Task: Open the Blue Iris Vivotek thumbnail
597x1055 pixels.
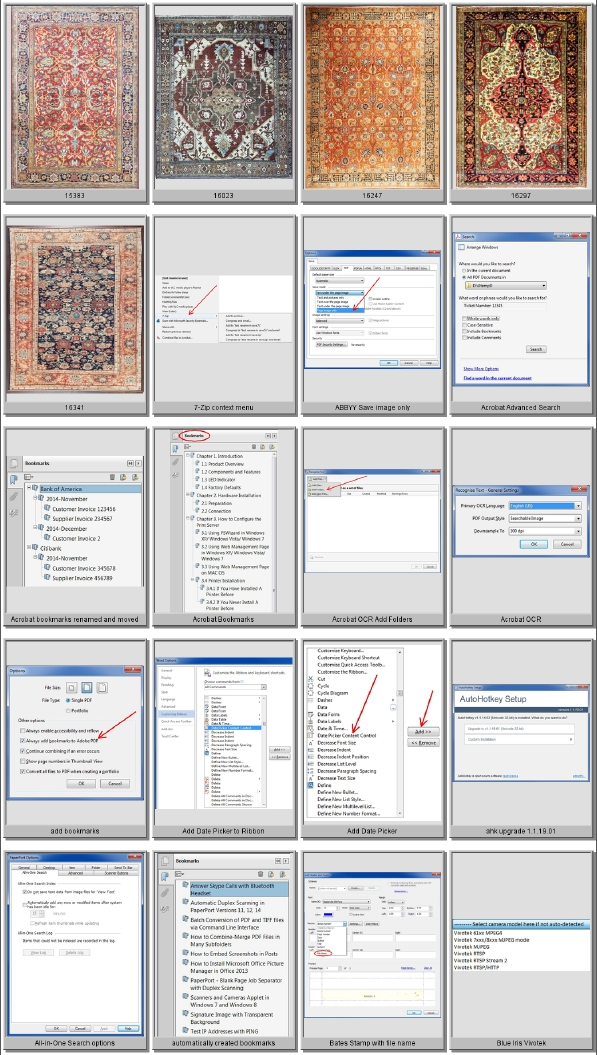Action: click(521, 944)
